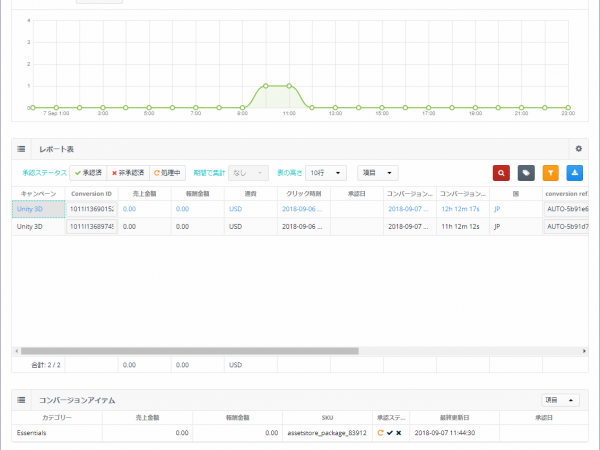600x450 pixels.
Task: Click the レポート表 panel list icon
Action: point(21,149)
